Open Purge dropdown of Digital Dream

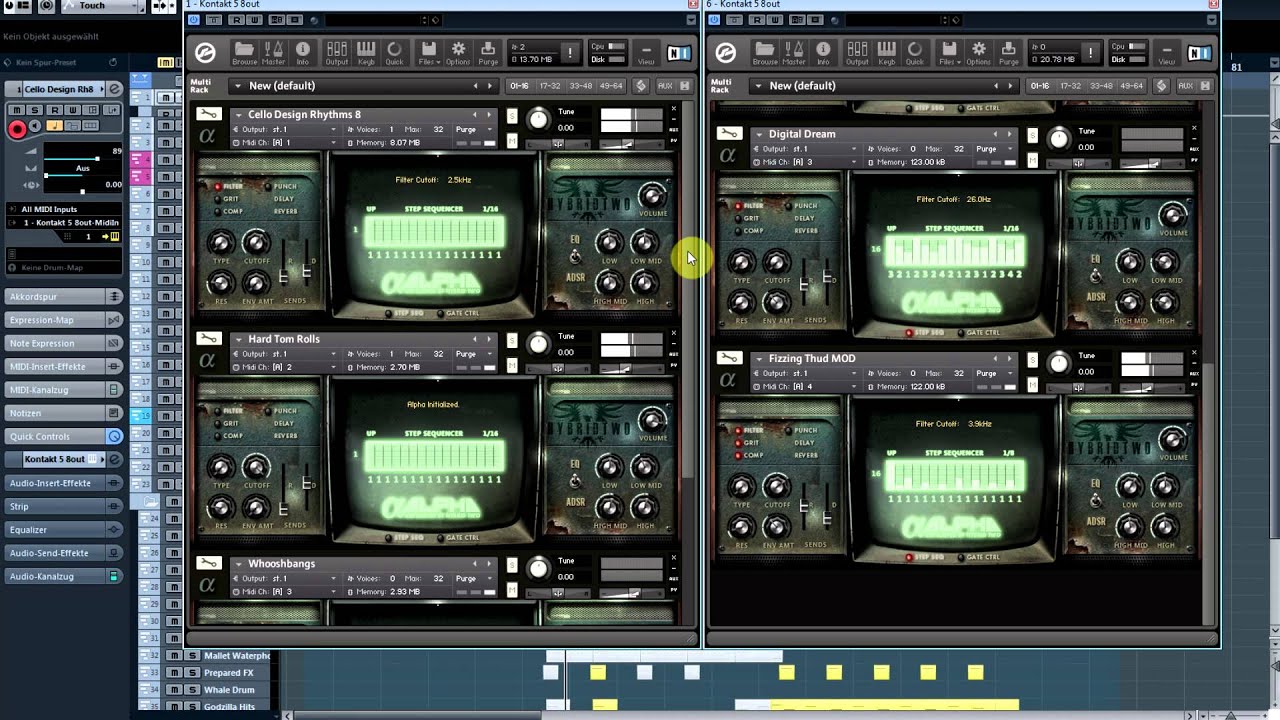click(x=992, y=149)
